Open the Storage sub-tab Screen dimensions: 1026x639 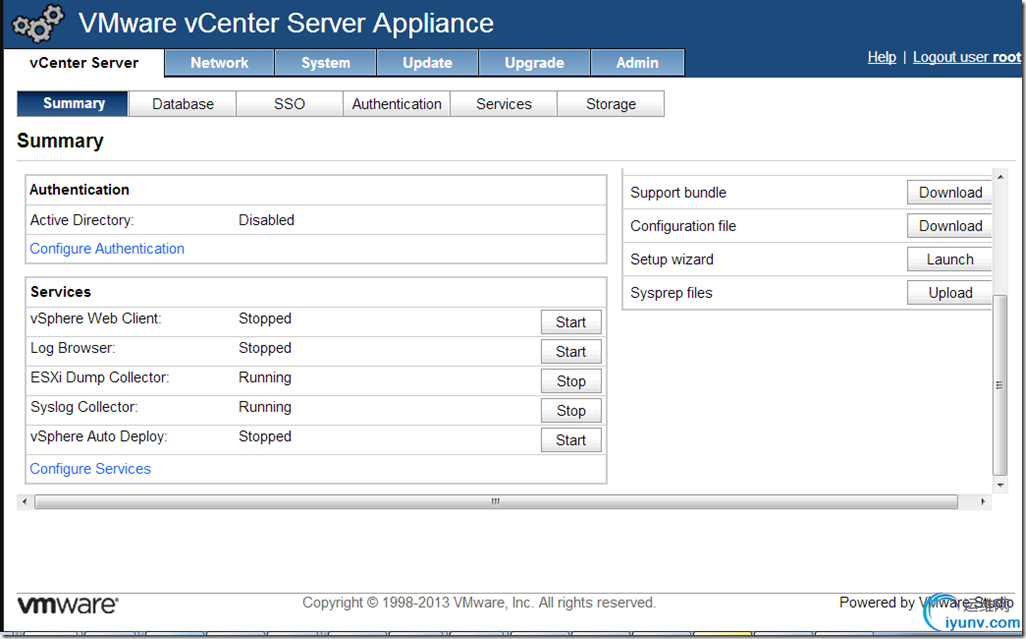click(x=610, y=104)
